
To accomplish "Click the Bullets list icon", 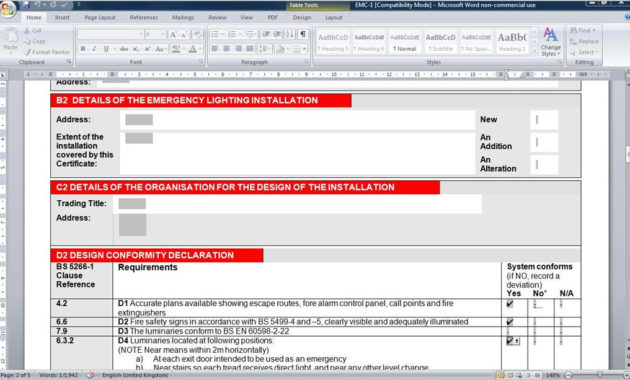I will pos(215,34).
